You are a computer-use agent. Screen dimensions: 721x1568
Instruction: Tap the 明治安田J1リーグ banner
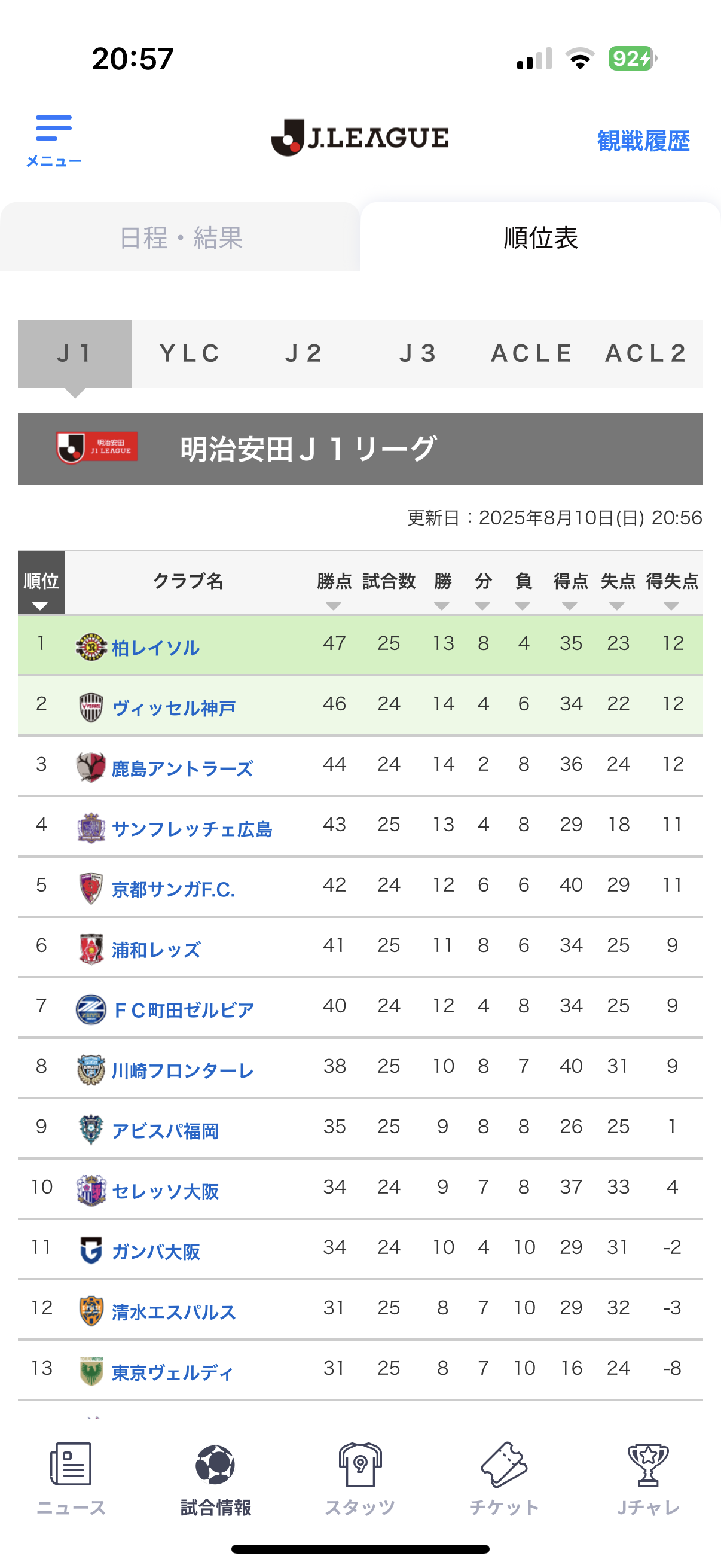click(x=360, y=449)
